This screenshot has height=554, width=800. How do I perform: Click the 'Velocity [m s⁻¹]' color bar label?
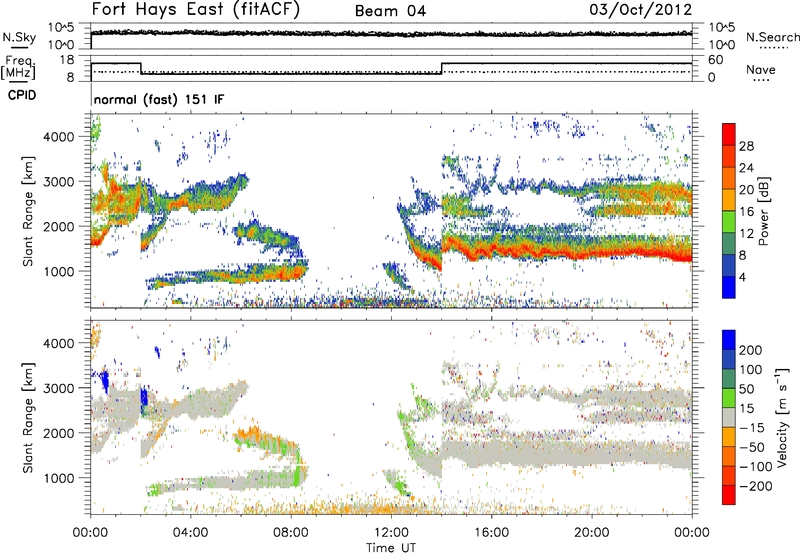782,417
